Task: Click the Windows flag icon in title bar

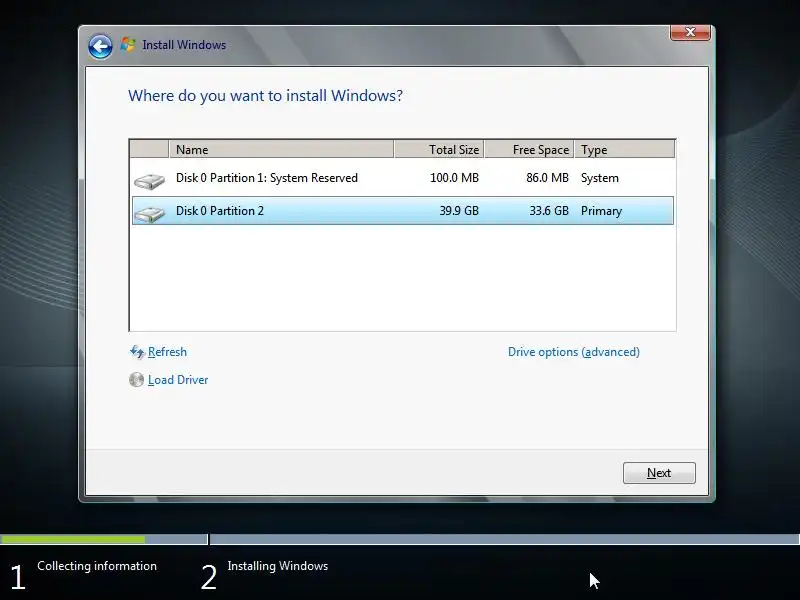Action: coord(128,45)
